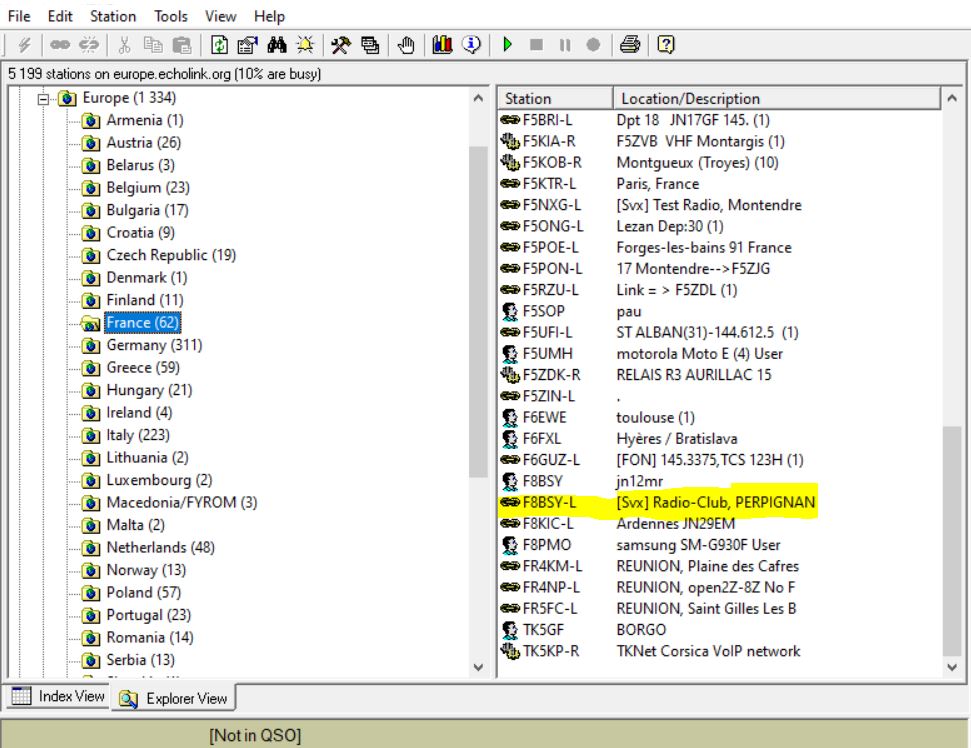Click the Station Info speech bubble icon

(471, 45)
